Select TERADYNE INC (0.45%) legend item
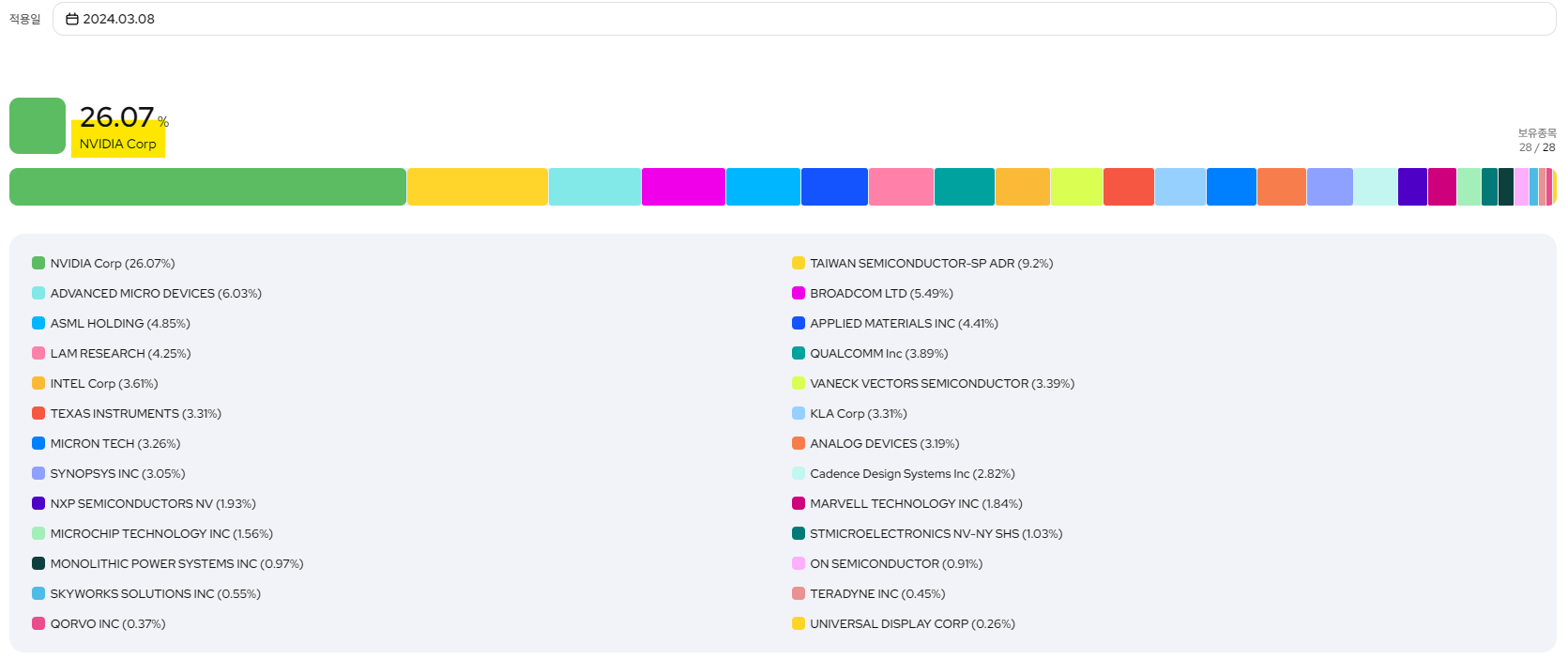The height and width of the screenshot is (659, 1568). tap(869, 594)
